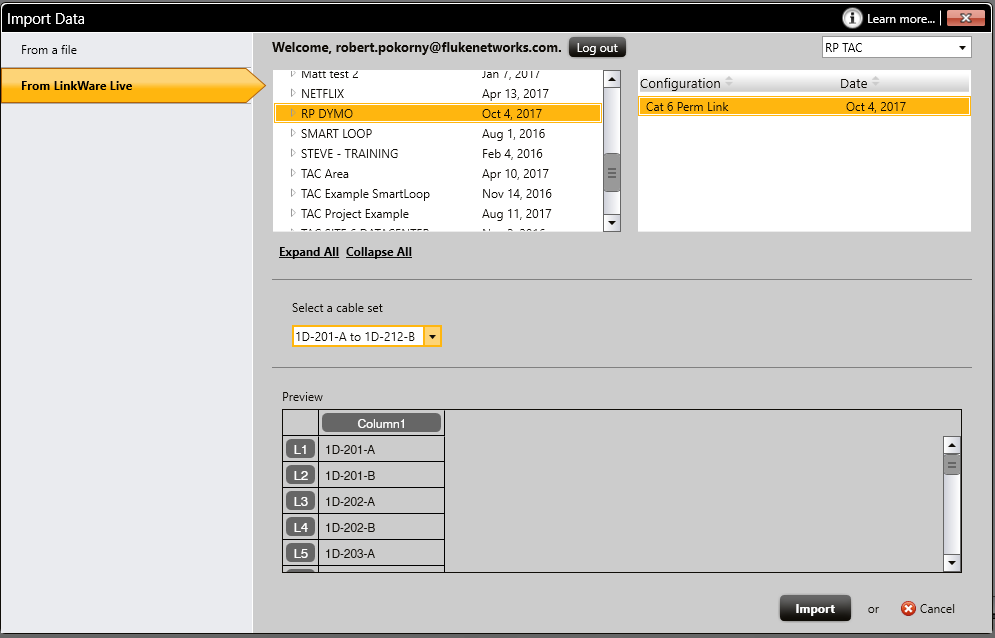Expand the TAC Area project node
The width and height of the screenshot is (995, 638).
click(293, 174)
